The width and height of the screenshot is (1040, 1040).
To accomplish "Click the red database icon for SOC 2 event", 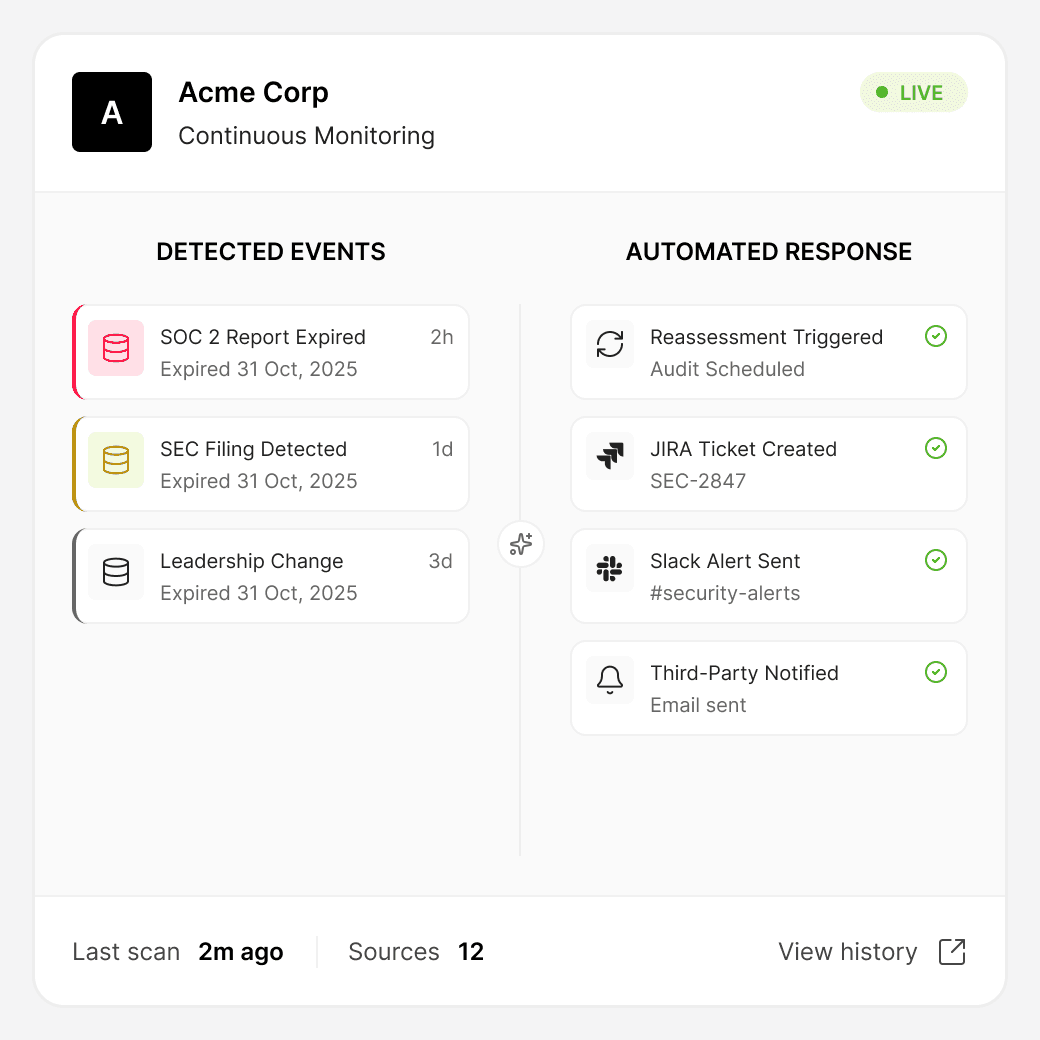I will point(116,348).
